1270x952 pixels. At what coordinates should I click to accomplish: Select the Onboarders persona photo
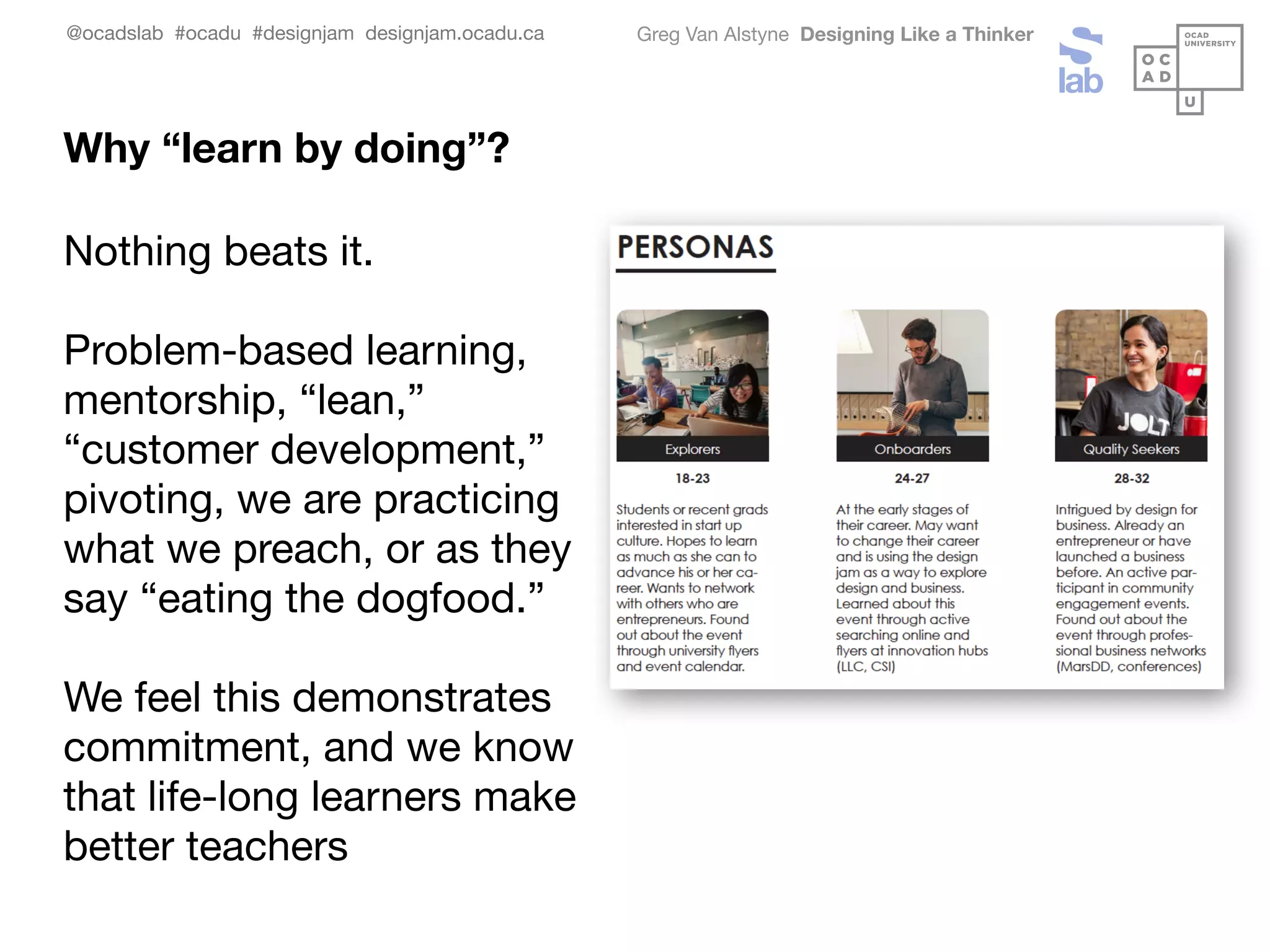tap(912, 373)
